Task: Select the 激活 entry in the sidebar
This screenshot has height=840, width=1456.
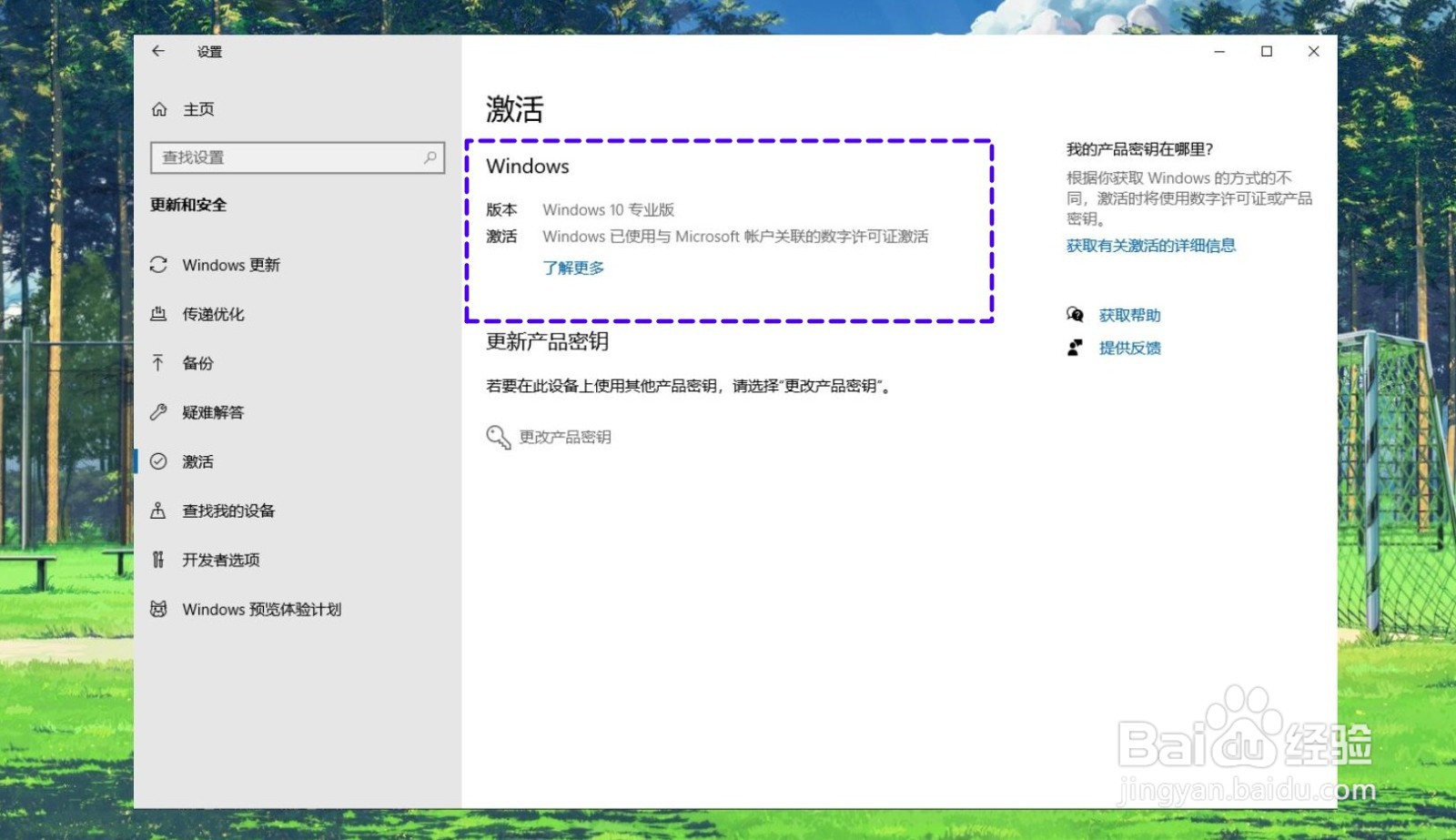Action: point(198,461)
